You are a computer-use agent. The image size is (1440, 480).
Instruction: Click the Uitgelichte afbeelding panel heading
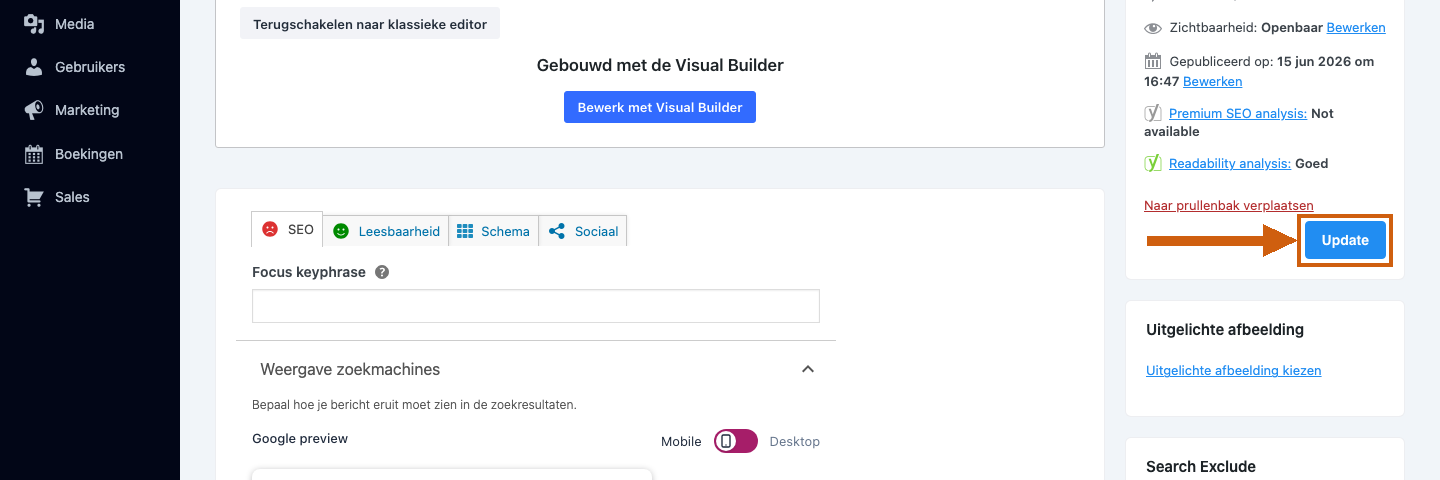[1225, 329]
